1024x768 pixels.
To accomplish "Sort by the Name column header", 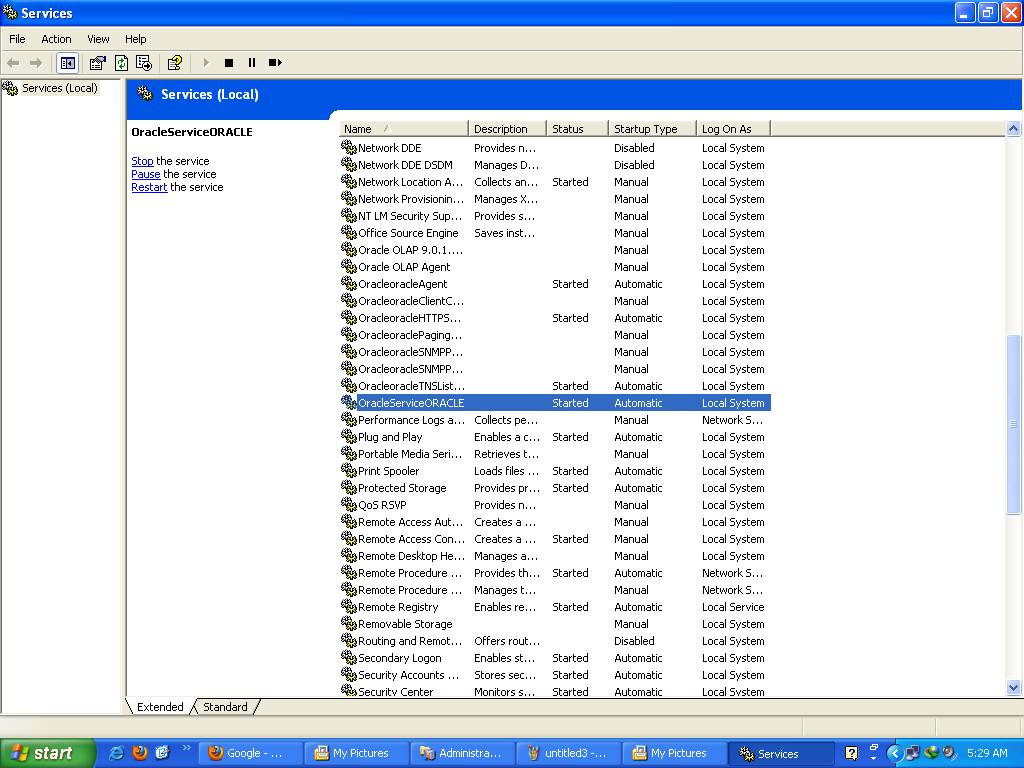I will pyautogui.click(x=404, y=129).
